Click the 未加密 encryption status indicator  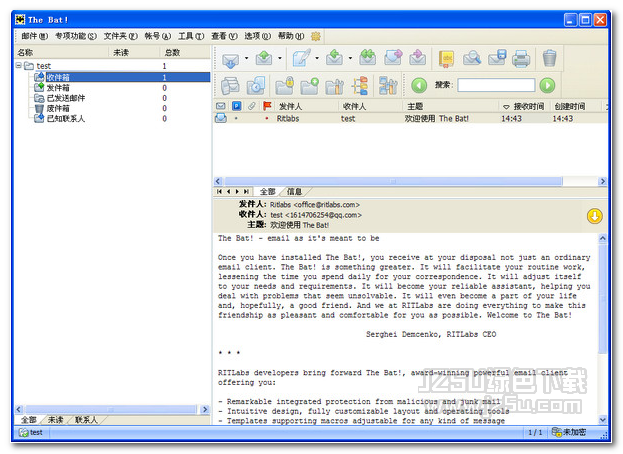569,432
